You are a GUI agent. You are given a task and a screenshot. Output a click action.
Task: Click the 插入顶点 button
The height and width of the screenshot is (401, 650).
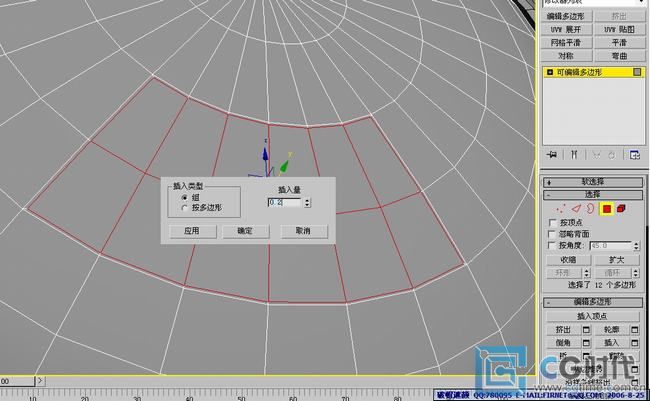592,316
